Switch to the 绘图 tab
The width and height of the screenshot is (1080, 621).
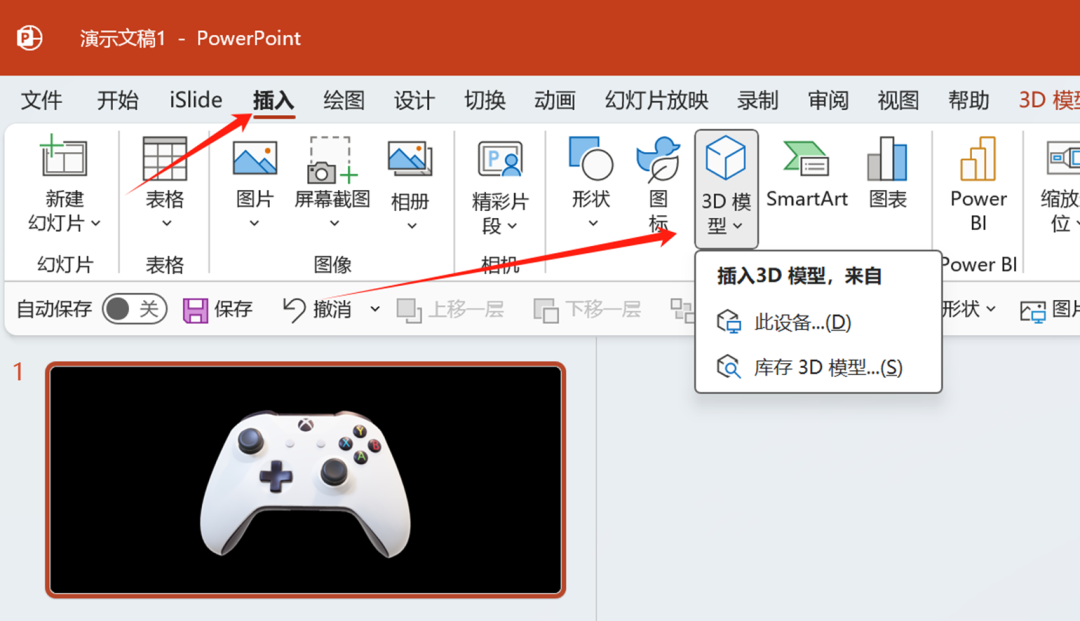pos(344,101)
